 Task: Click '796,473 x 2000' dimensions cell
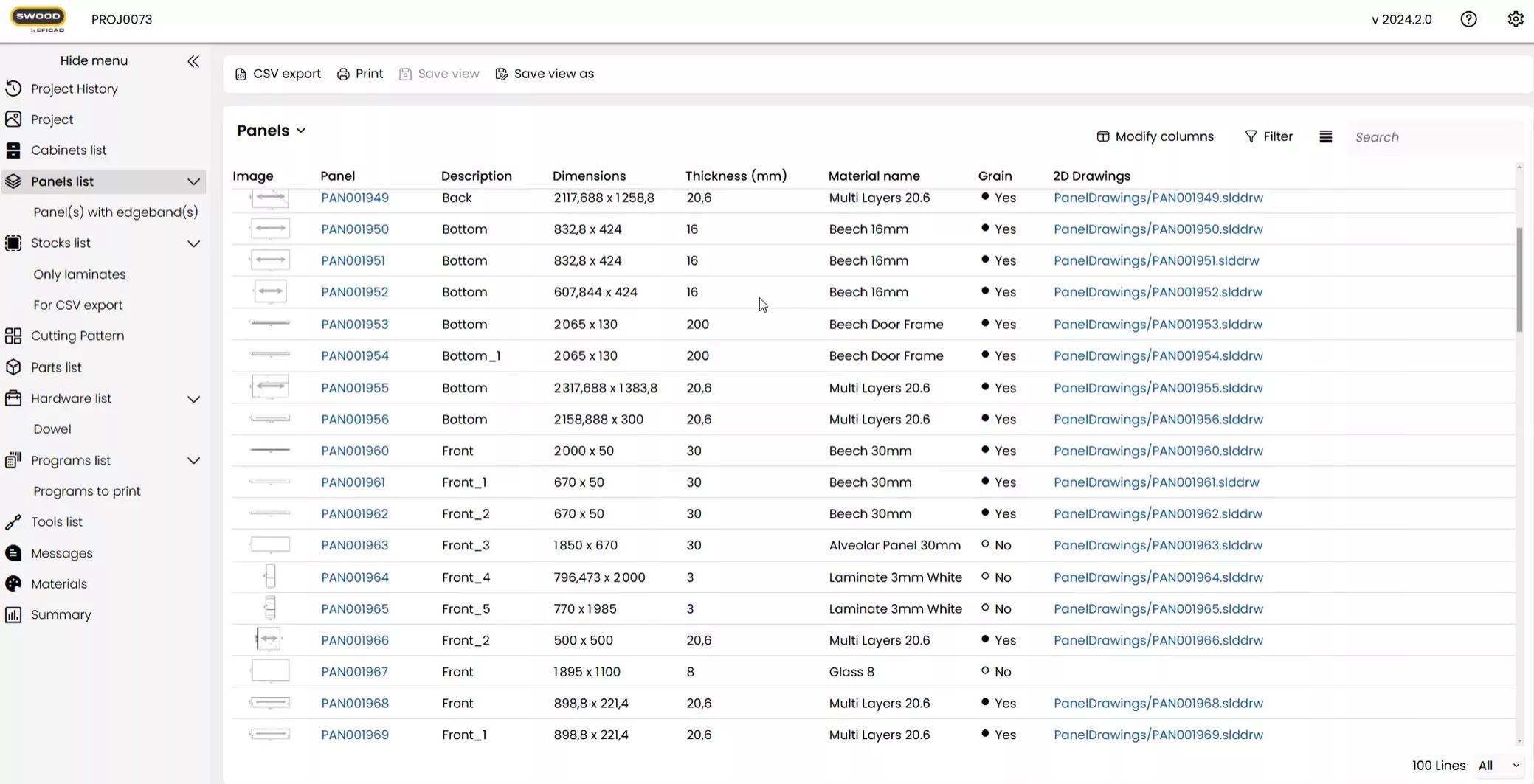[599, 577]
